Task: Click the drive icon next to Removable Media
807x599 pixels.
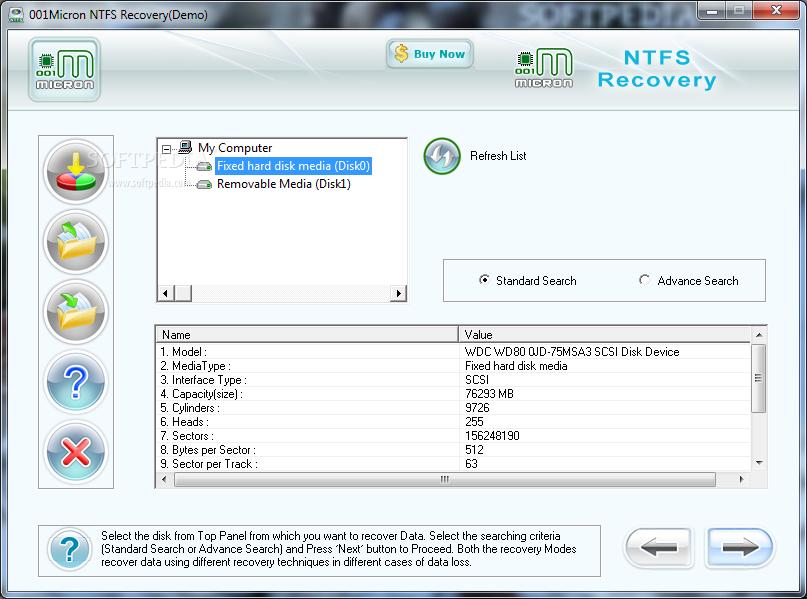Action: tap(204, 184)
